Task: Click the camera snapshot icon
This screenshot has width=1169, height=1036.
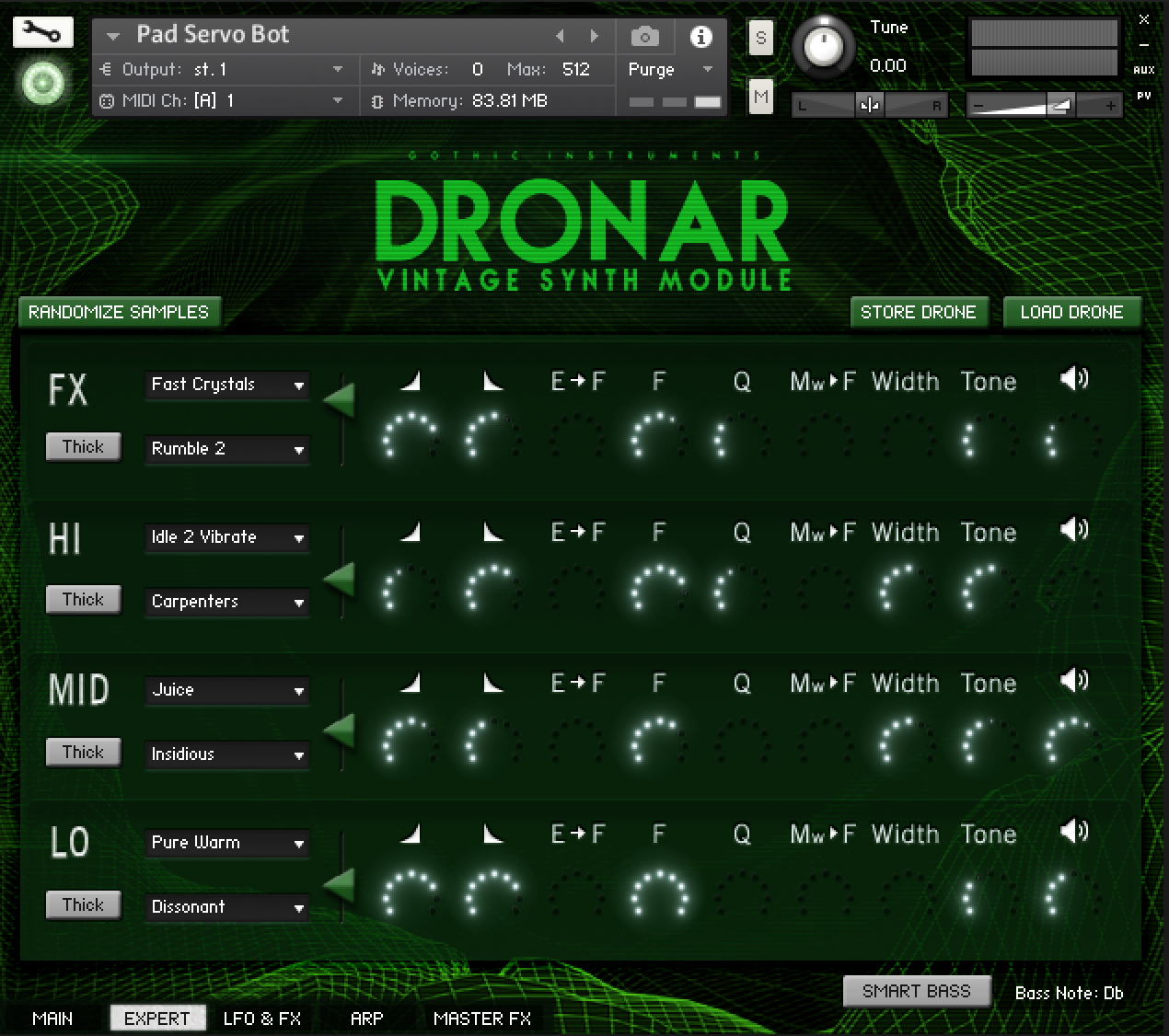Action: [x=644, y=37]
